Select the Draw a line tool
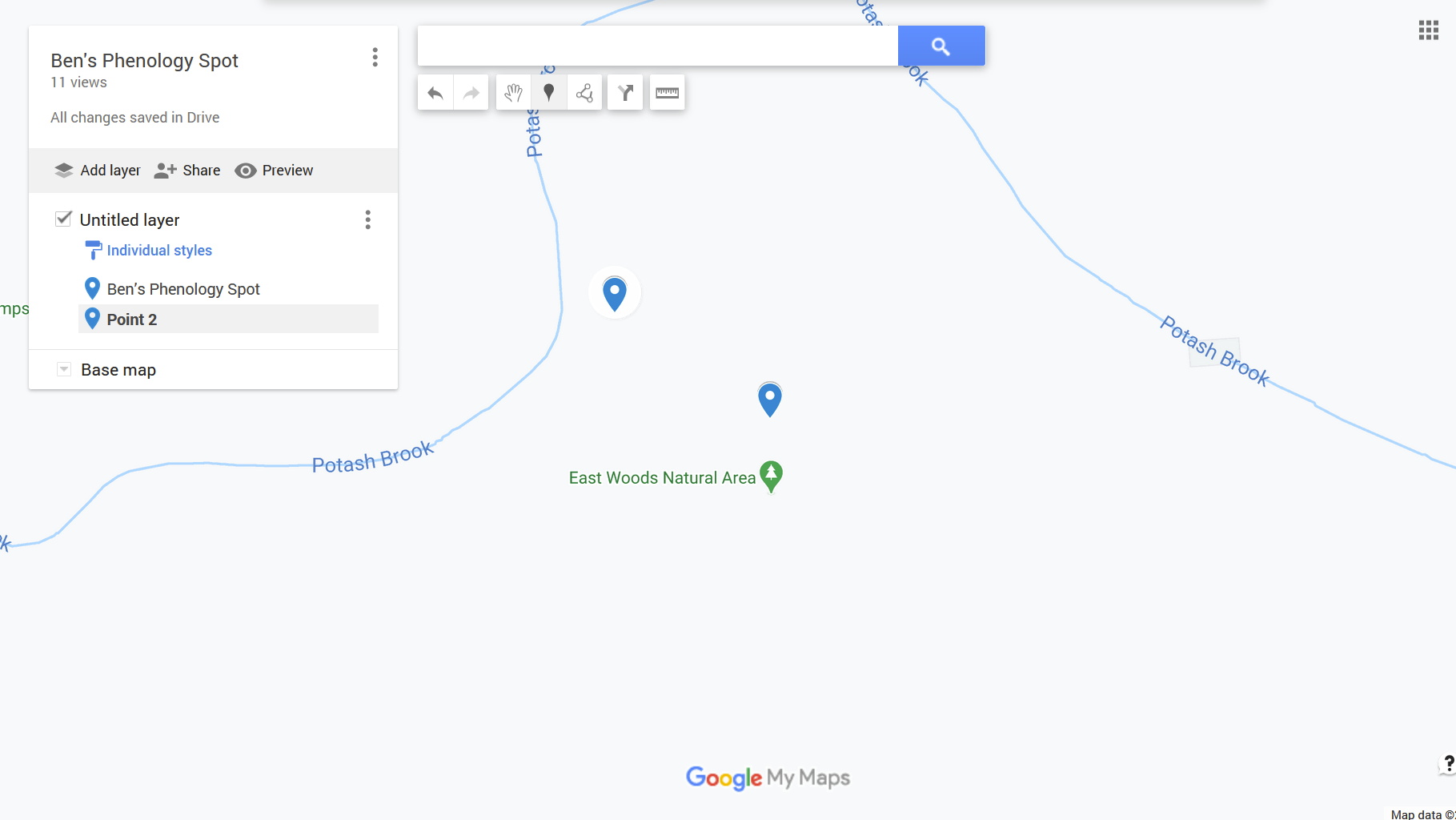This screenshot has height=820, width=1456. tap(584, 93)
